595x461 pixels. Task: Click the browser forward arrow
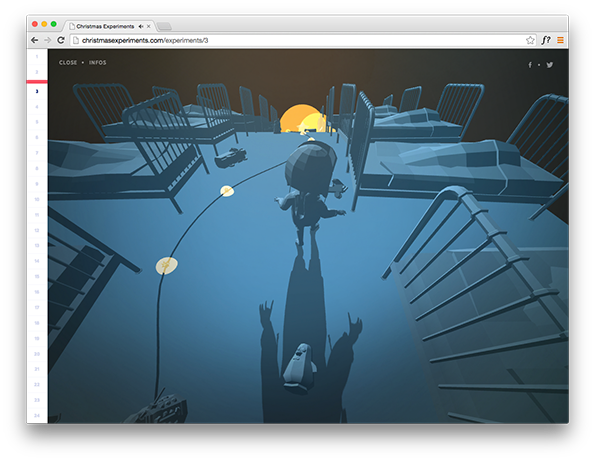coord(47,40)
